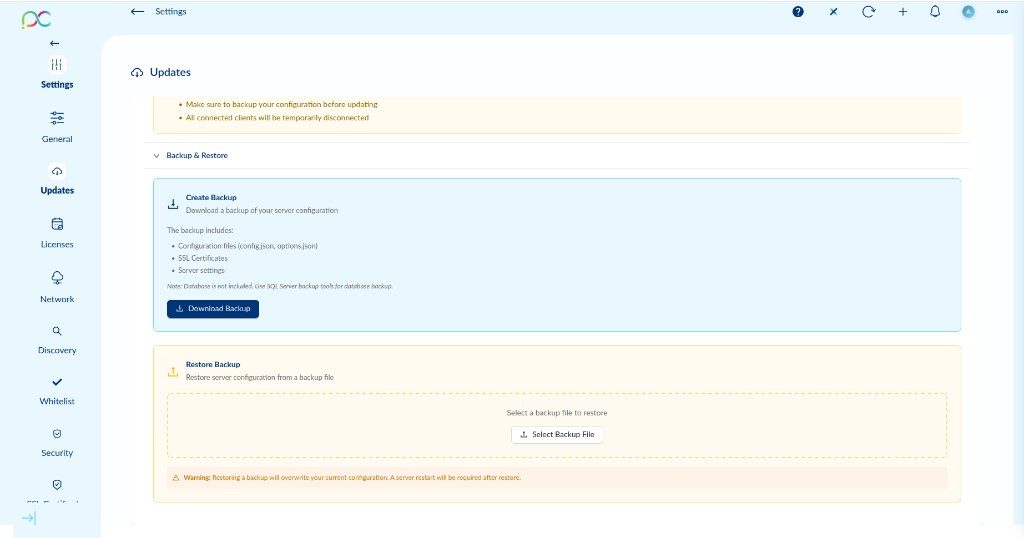Click the 'Create Backup' heading text
Image resolution: width=1024 pixels, height=538 pixels.
(x=211, y=197)
